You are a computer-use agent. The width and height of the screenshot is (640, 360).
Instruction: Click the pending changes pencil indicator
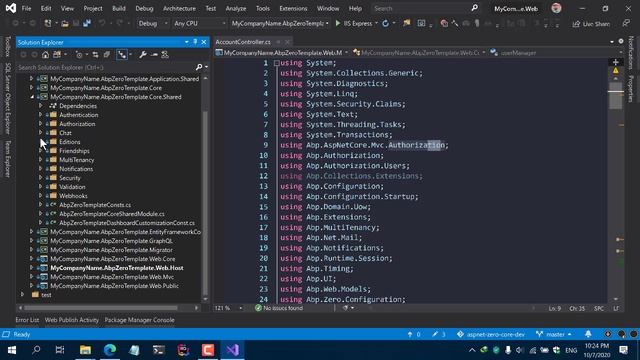[439, 334]
